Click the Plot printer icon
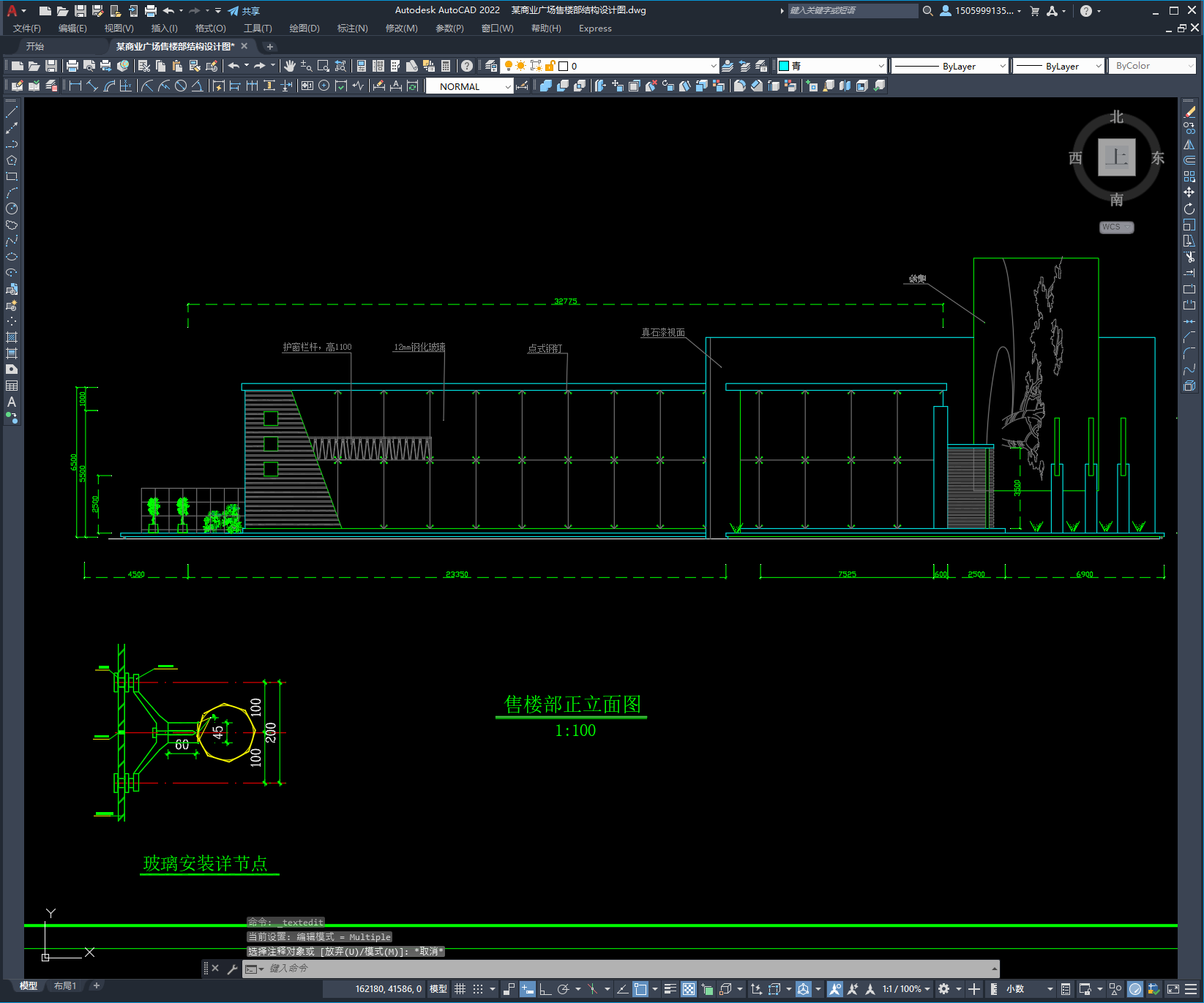Image resolution: width=1204 pixels, height=1003 pixels. click(72, 66)
